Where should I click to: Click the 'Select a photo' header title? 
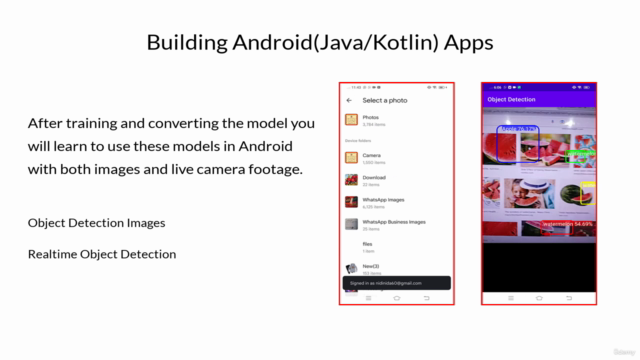(385, 100)
